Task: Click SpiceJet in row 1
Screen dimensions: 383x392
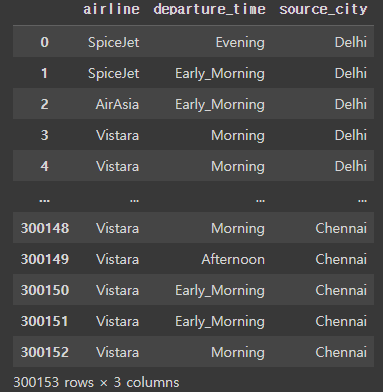Action: pos(114,73)
